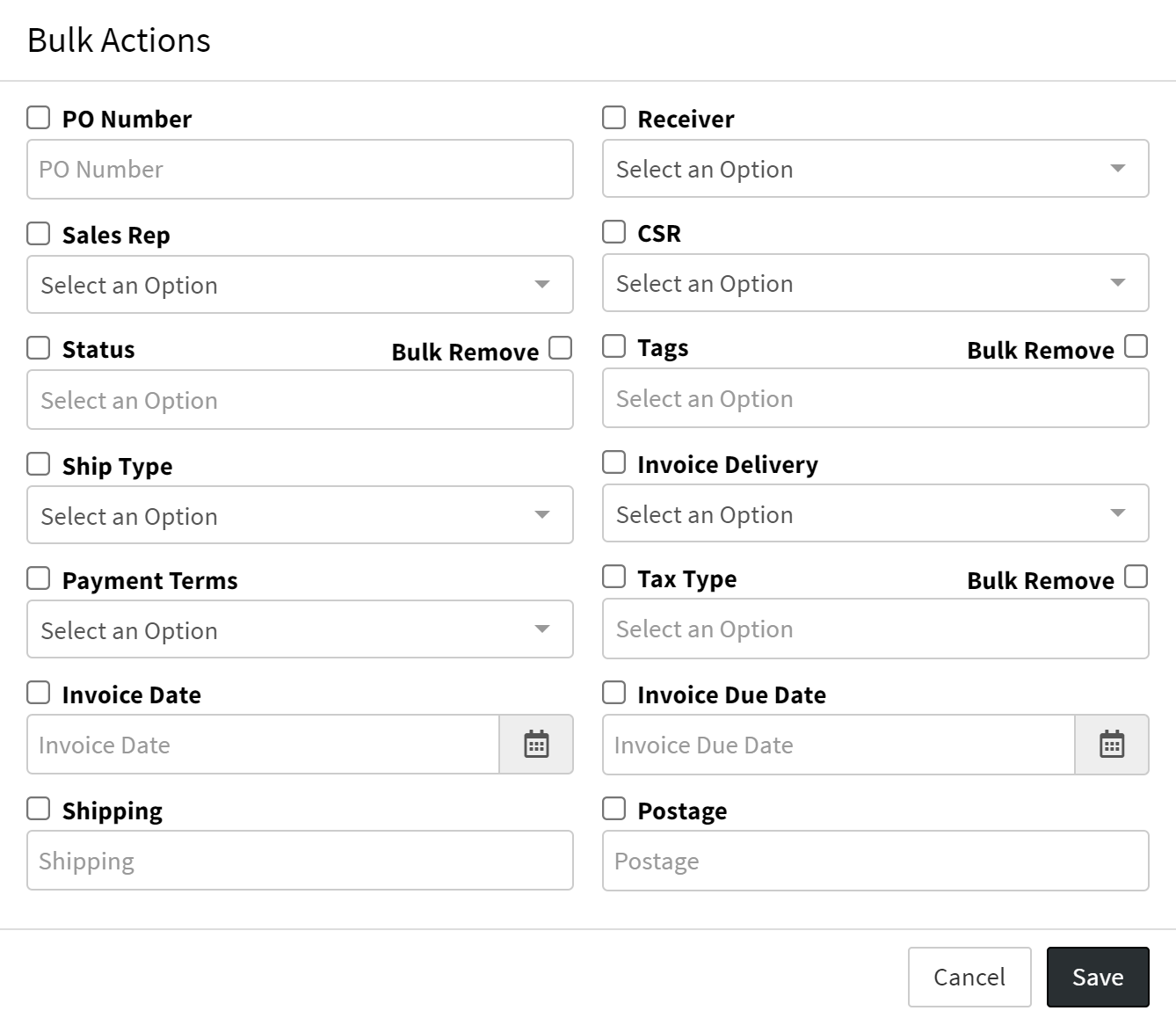1176x1018 pixels.
Task: Toggle Bulk Remove for Status
Action: pos(560,348)
